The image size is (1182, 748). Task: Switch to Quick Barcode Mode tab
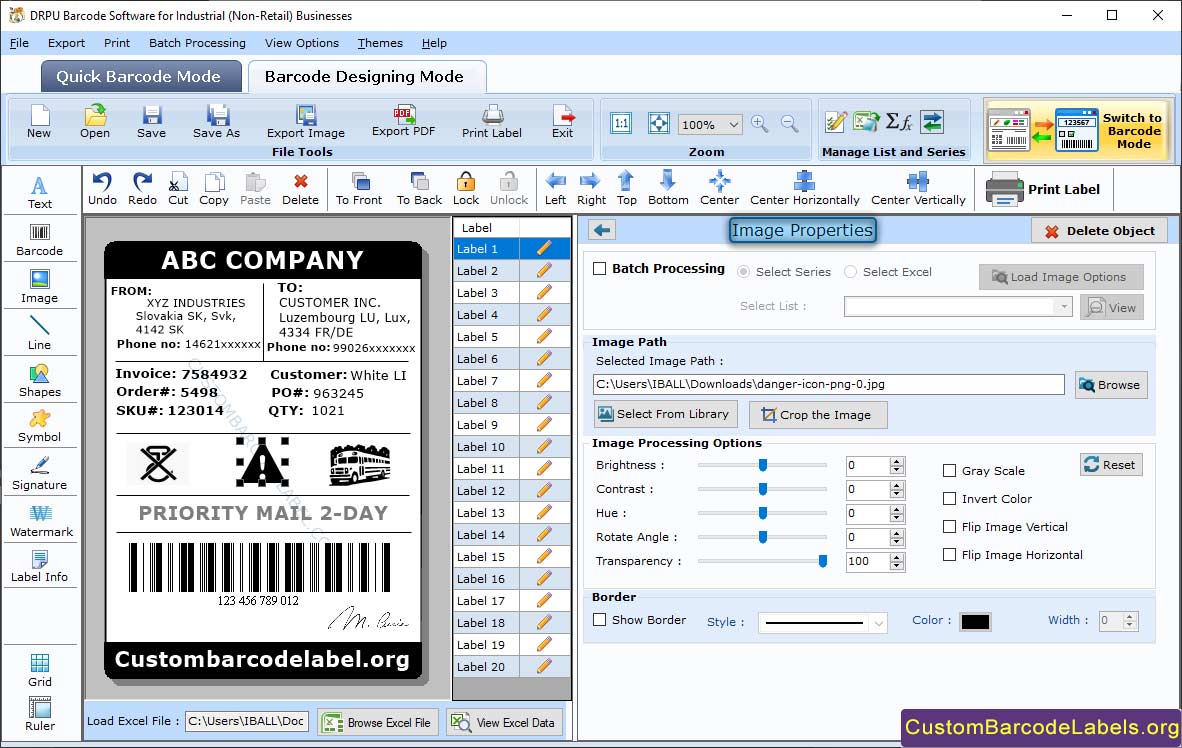click(x=138, y=77)
